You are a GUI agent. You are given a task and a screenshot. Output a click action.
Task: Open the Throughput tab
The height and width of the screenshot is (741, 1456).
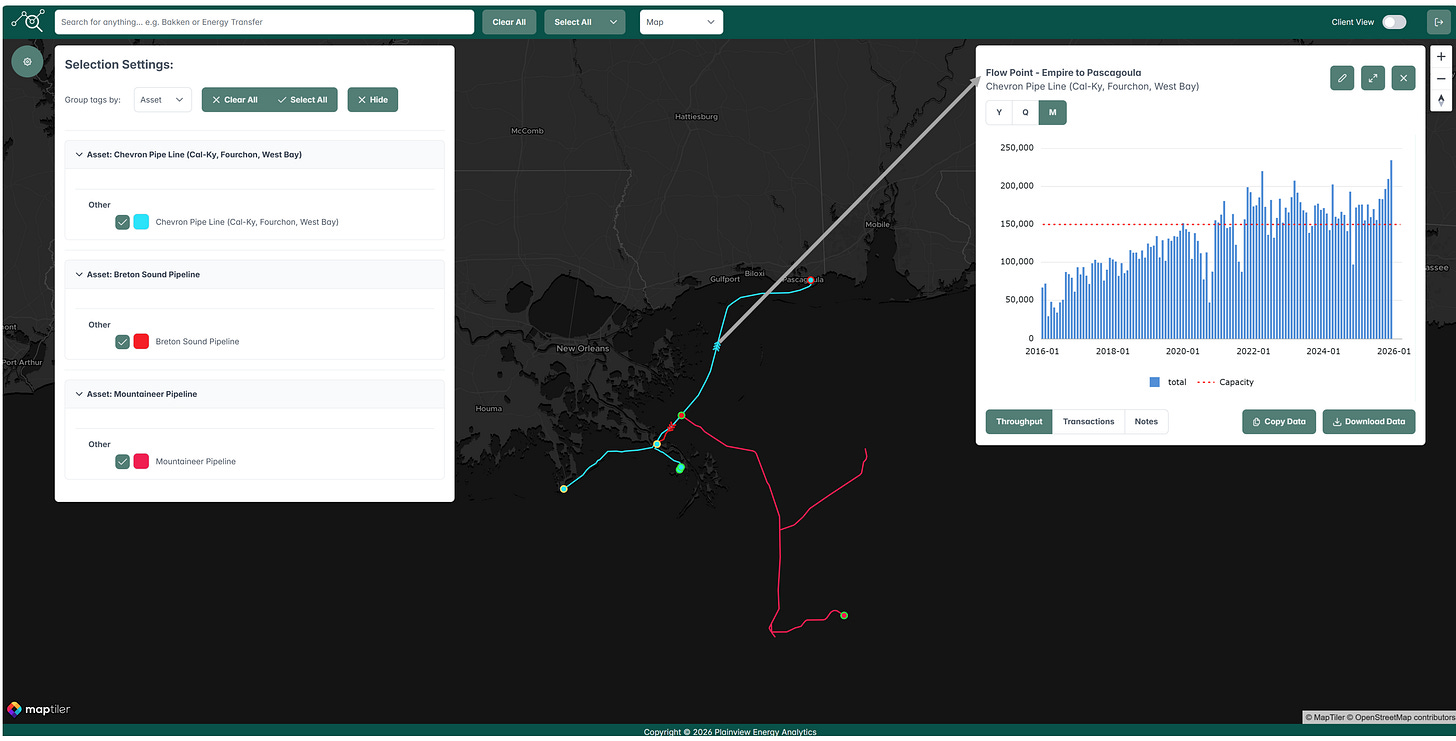(x=1019, y=422)
